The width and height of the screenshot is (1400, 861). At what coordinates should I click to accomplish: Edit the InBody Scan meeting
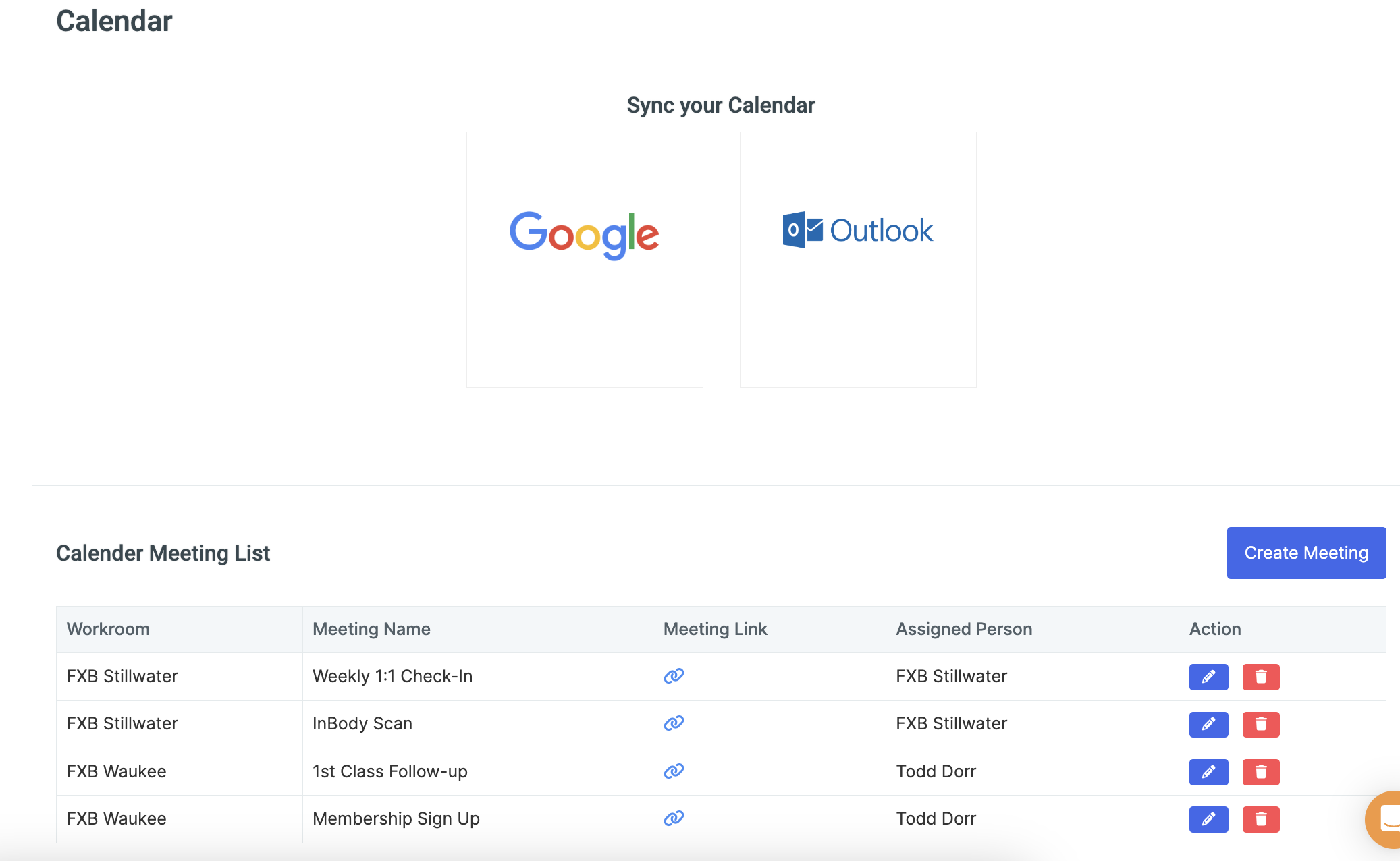tap(1208, 724)
